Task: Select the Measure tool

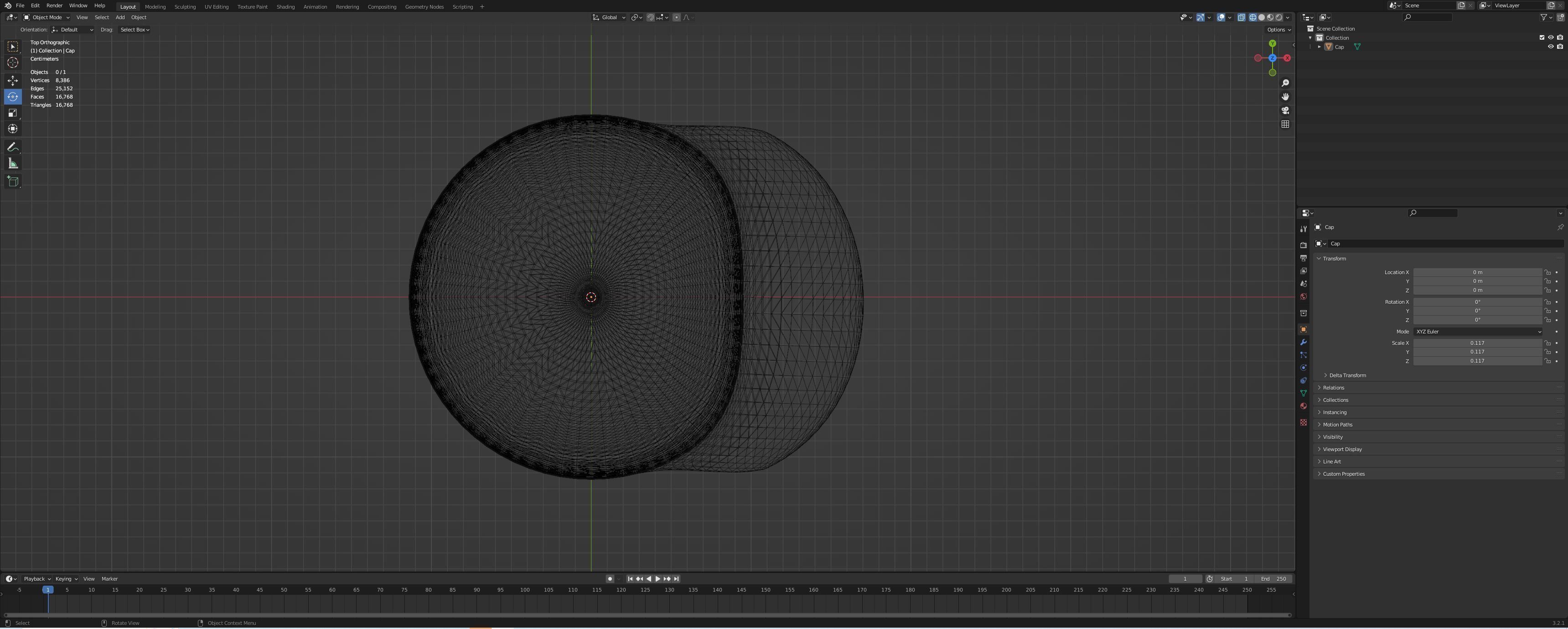Action: [x=13, y=163]
